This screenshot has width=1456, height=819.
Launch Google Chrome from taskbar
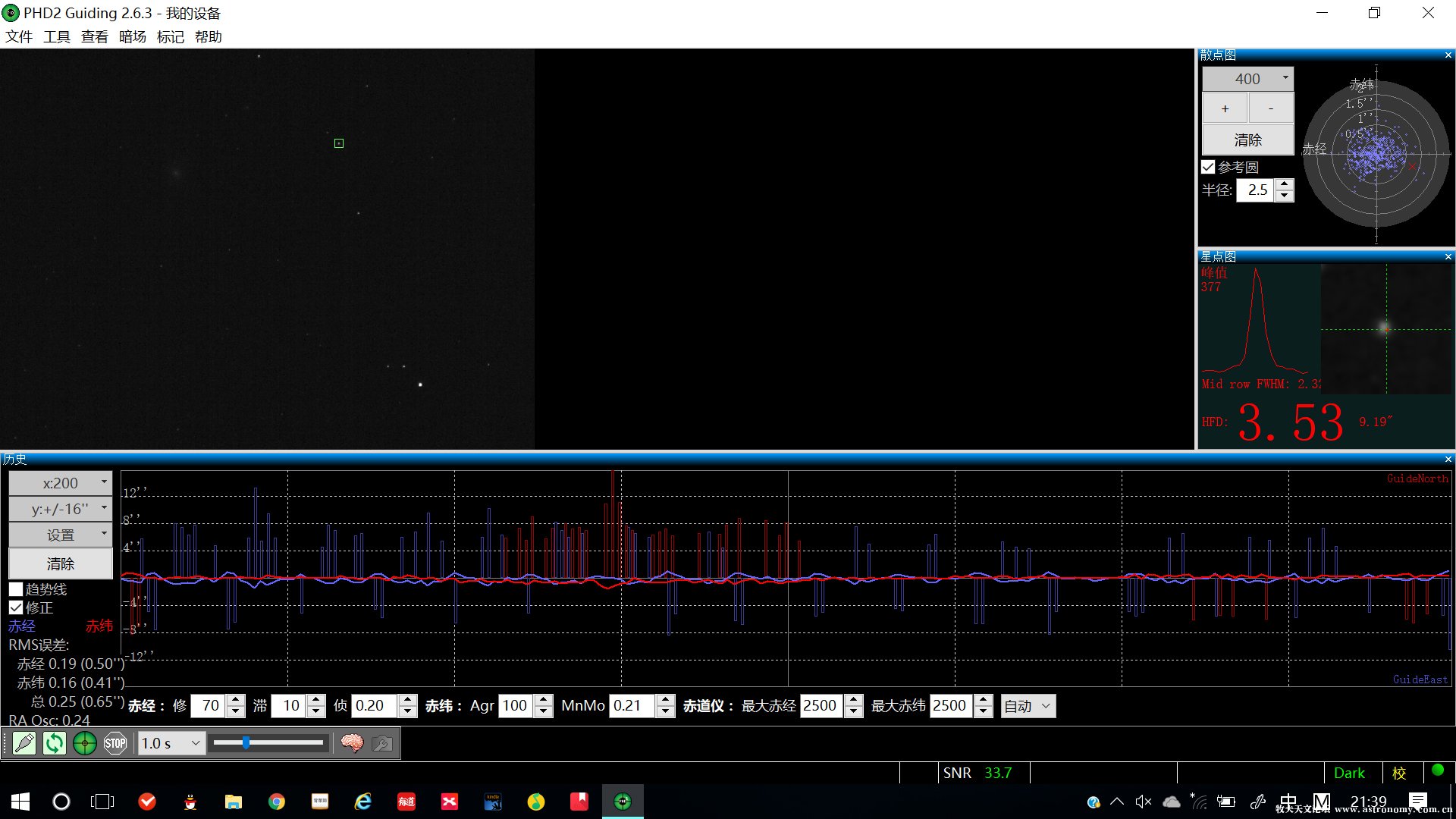[277, 802]
